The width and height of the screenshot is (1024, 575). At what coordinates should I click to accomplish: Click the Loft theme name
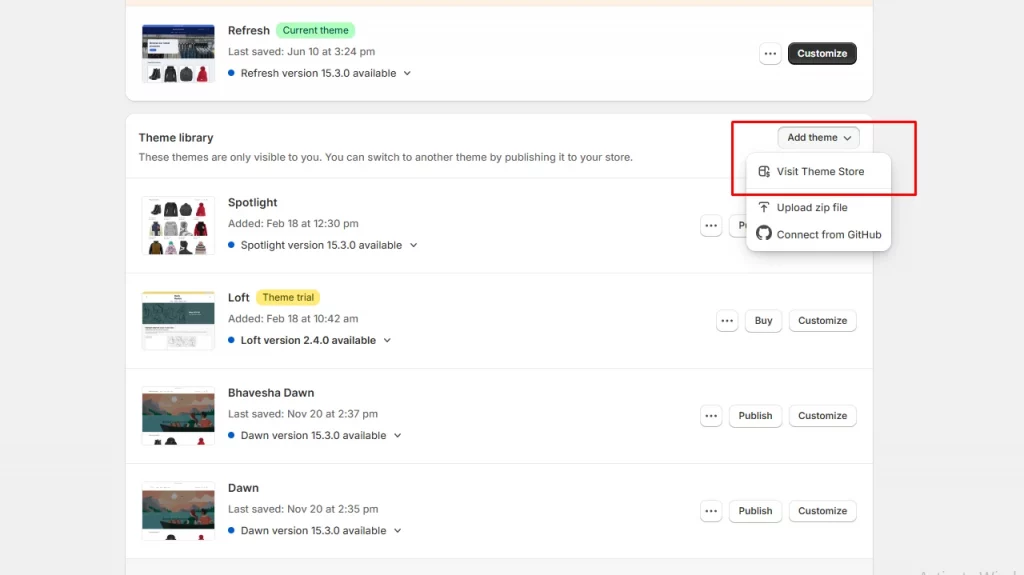tap(238, 297)
